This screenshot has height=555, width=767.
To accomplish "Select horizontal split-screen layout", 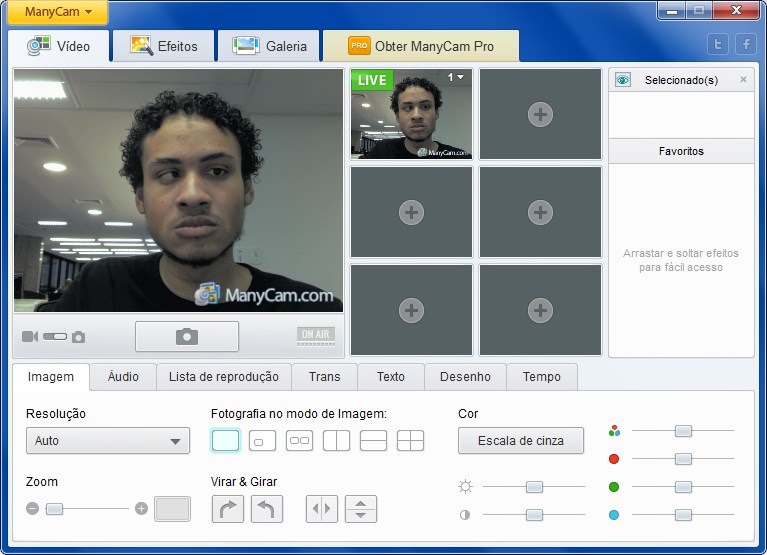I will point(373,441).
